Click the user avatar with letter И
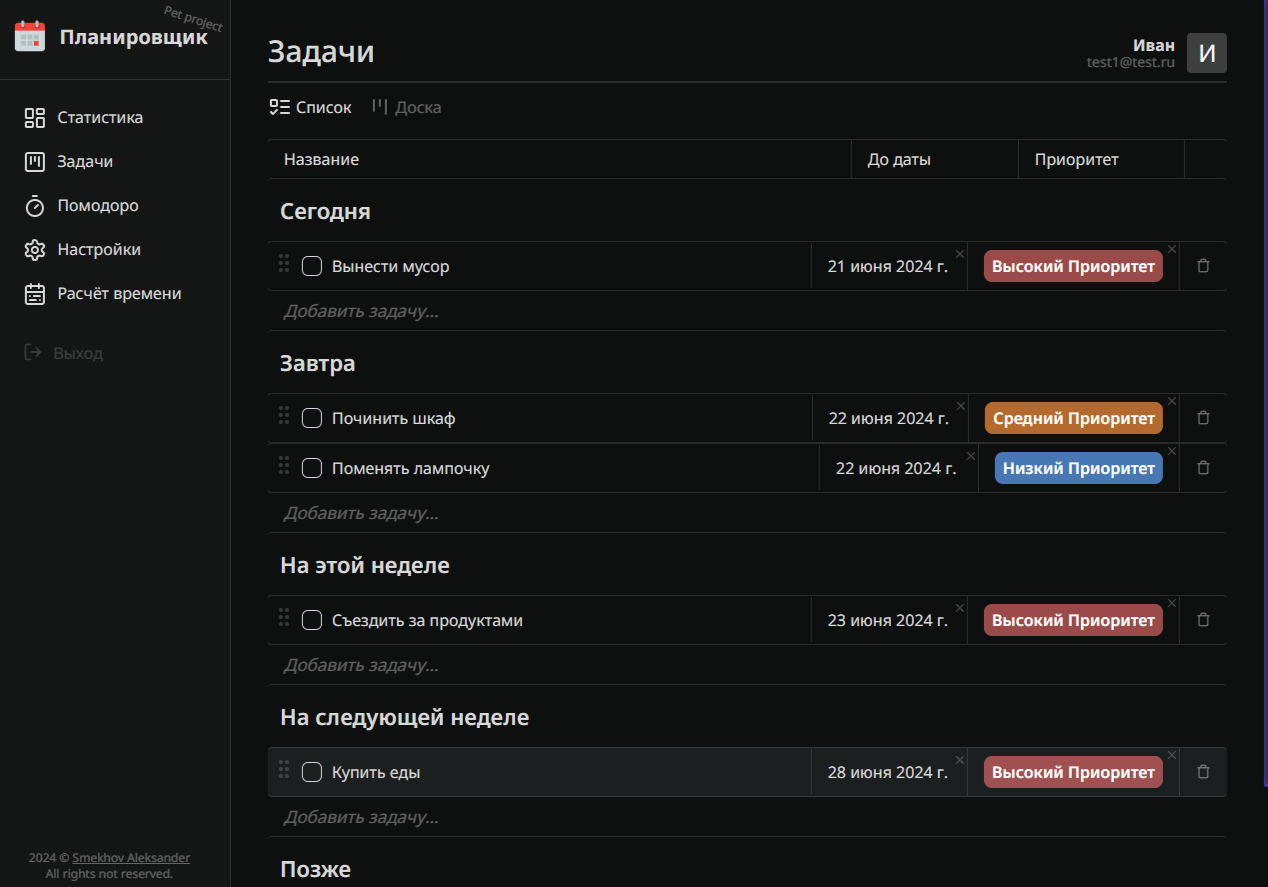Screen dimensions: 1268x887 click(x=1206, y=53)
